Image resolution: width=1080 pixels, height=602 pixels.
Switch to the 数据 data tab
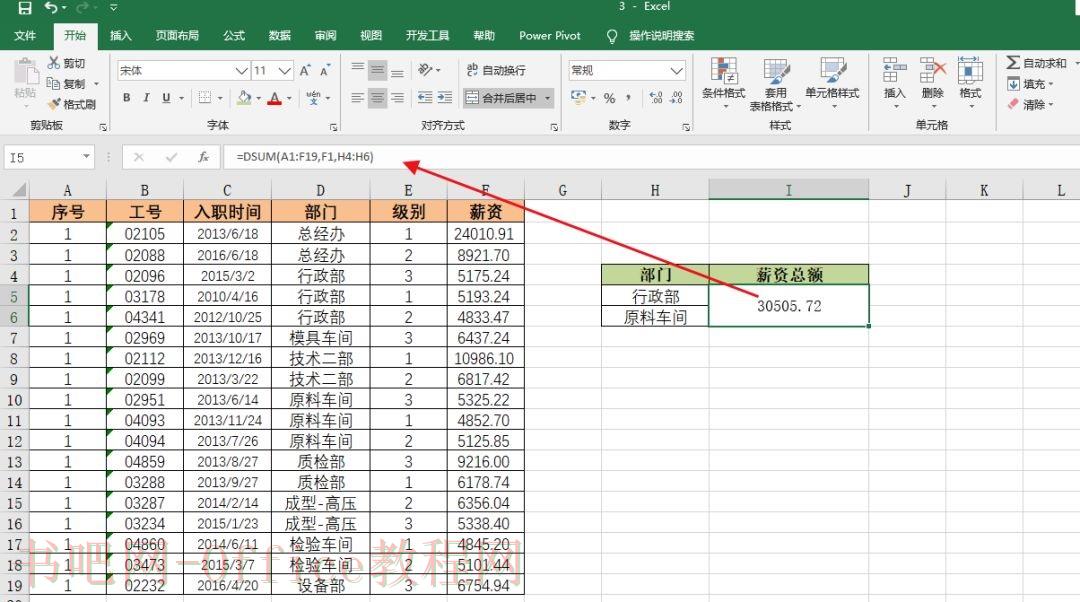[x=280, y=35]
